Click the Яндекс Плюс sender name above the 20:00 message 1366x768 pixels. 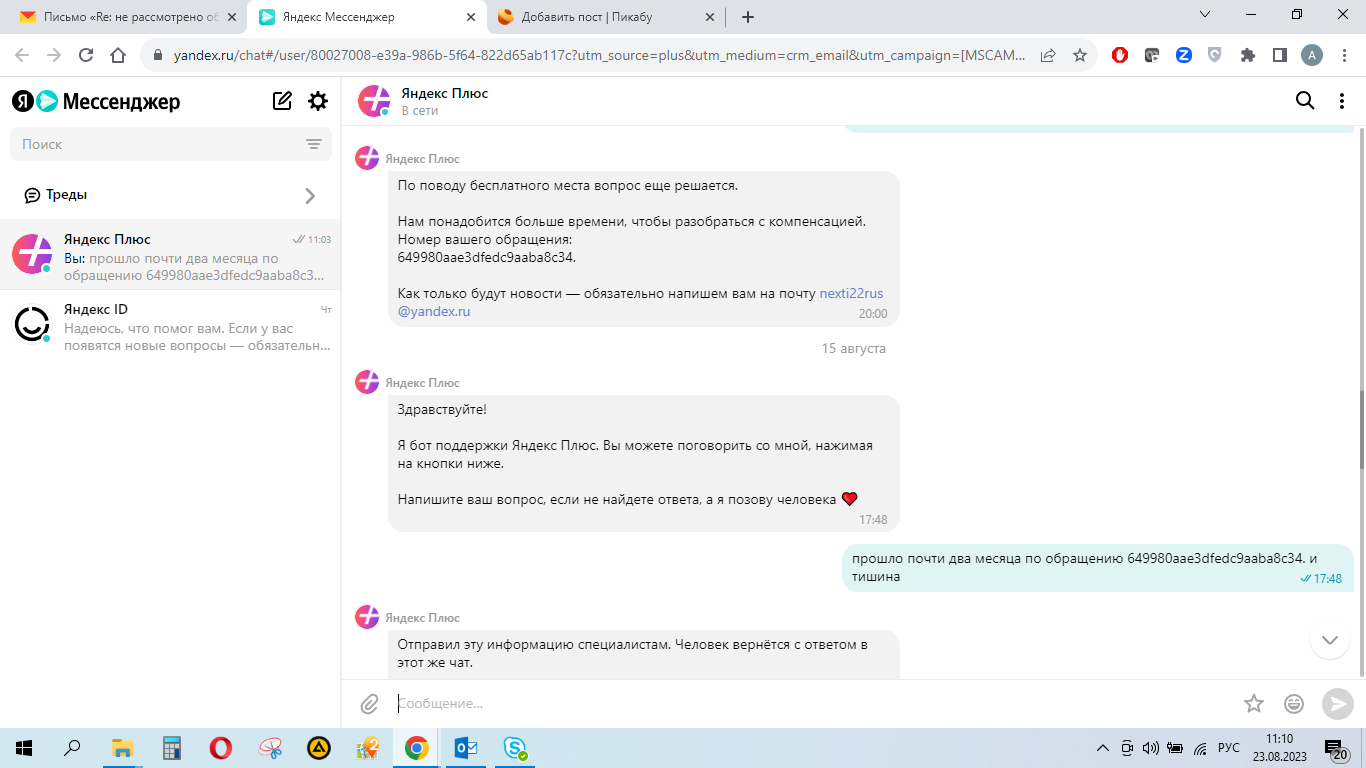tap(423, 159)
